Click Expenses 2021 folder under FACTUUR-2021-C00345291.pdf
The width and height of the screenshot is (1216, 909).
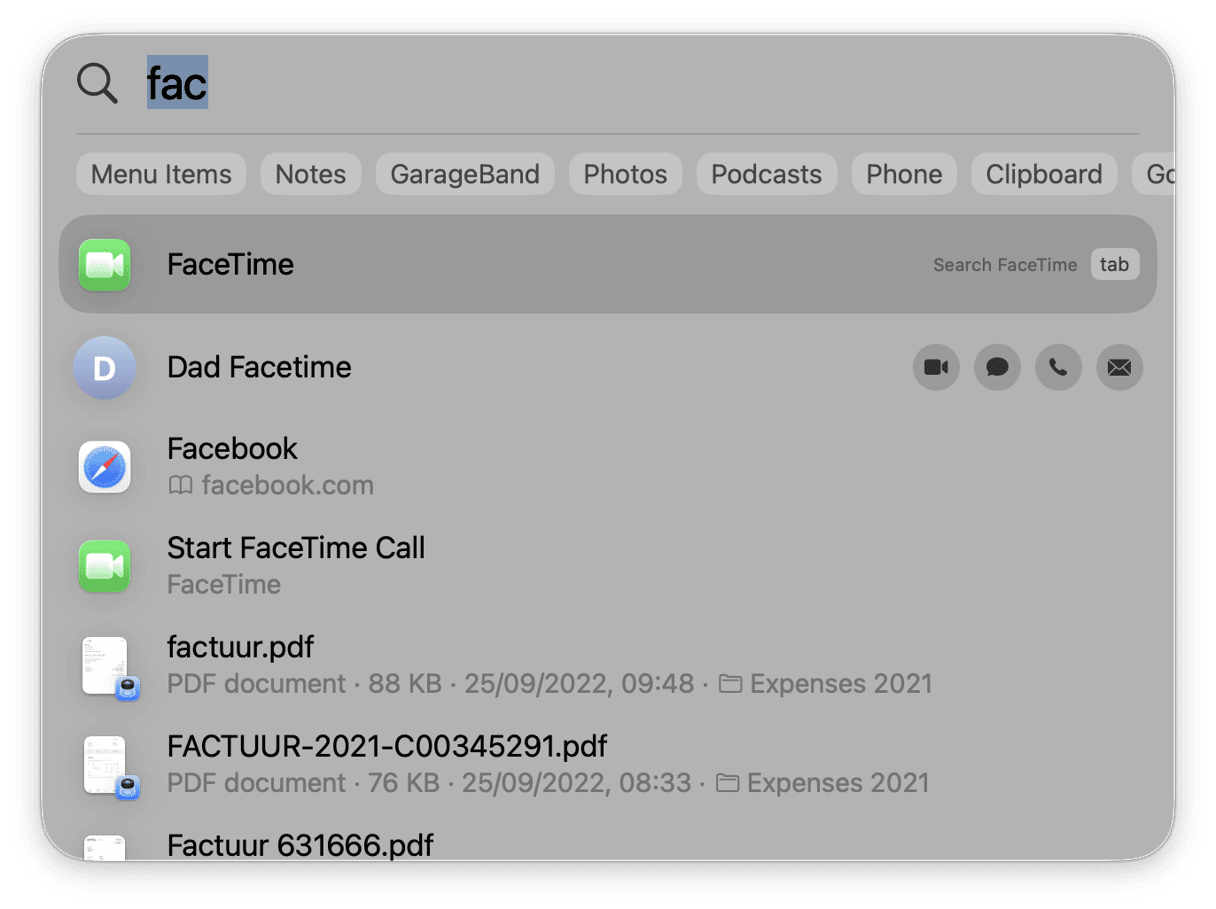click(823, 783)
